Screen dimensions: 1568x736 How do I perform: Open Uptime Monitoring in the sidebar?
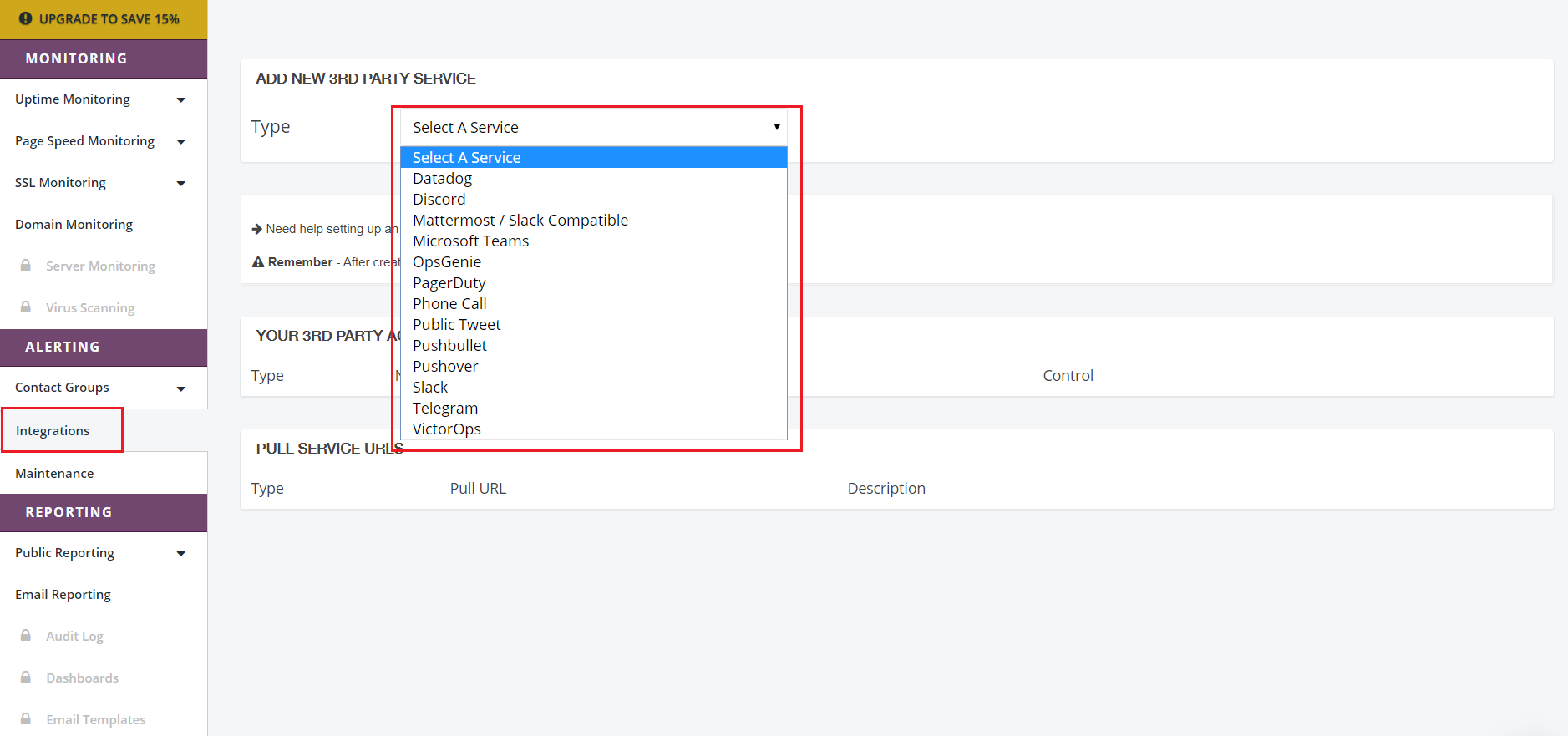coord(73,99)
